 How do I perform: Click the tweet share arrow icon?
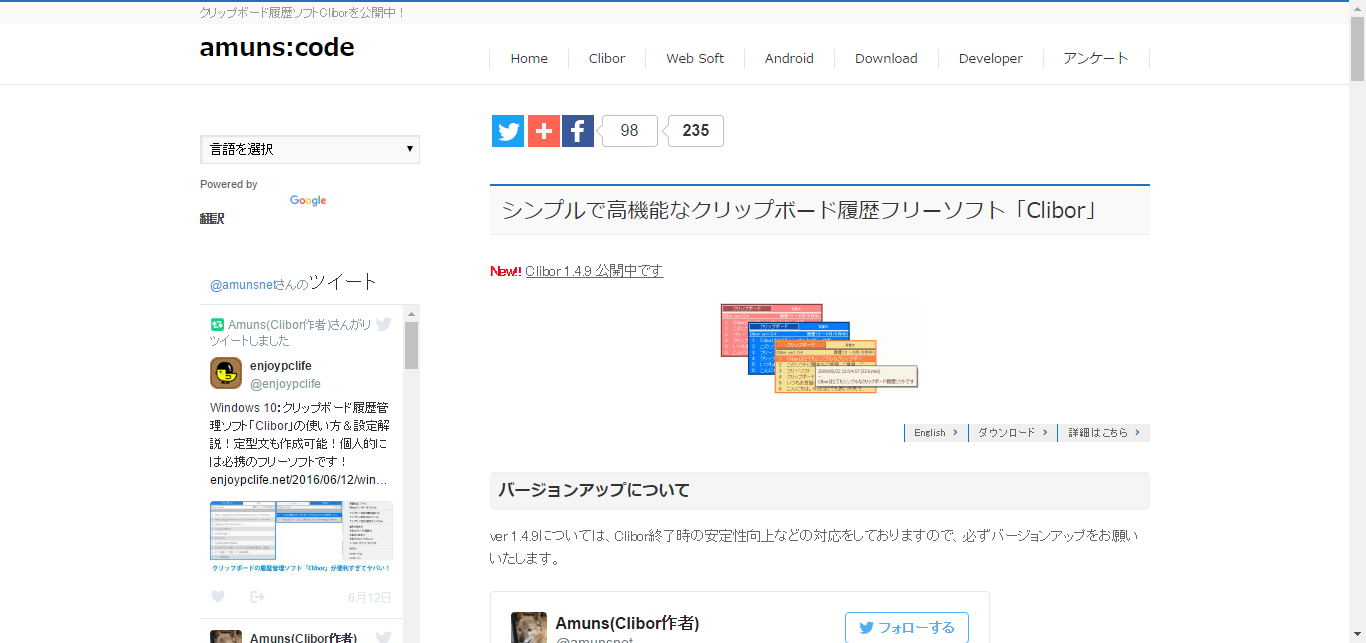(x=257, y=597)
